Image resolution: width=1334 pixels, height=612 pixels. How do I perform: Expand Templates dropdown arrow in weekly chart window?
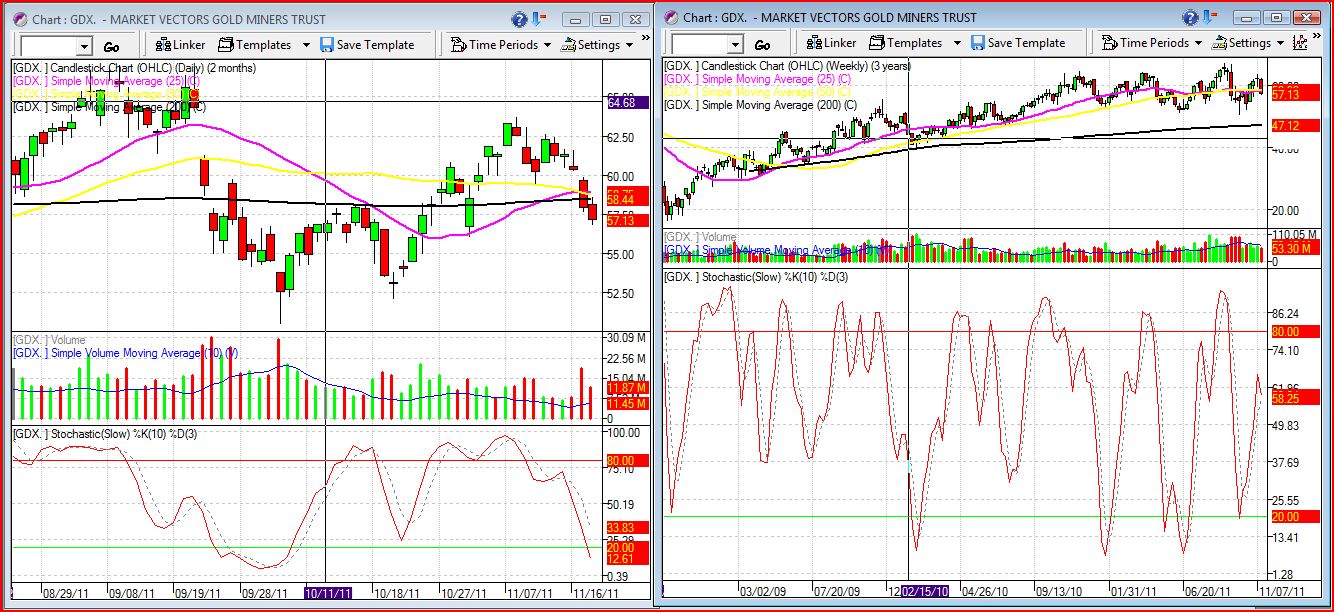point(957,43)
